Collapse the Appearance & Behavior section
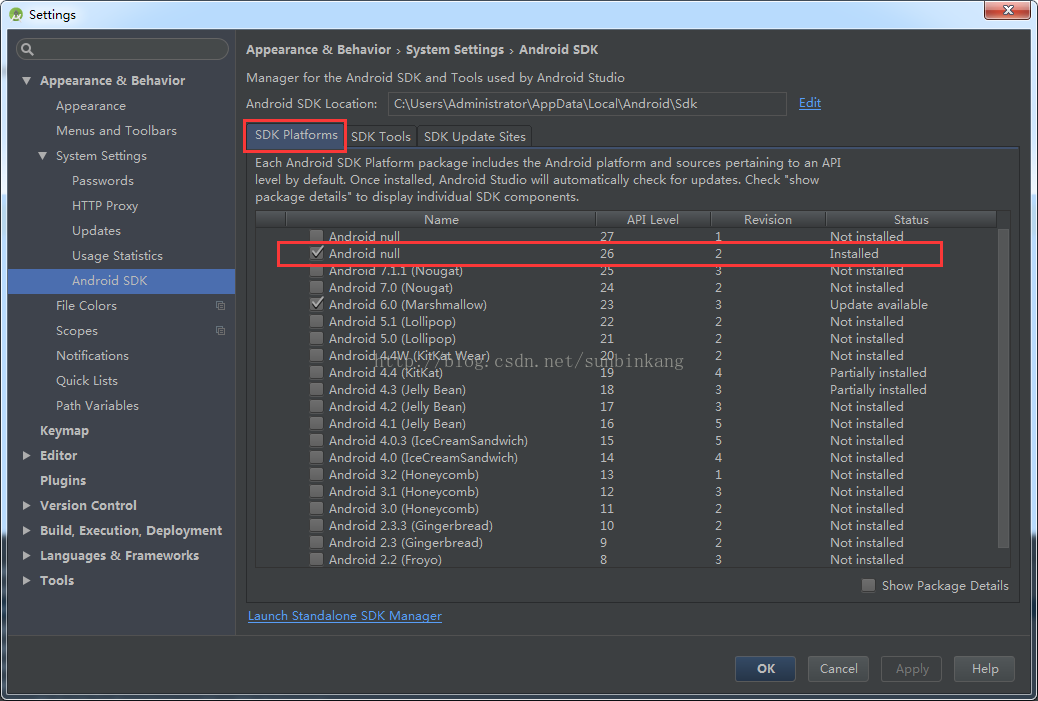Image resolution: width=1038 pixels, height=701 pixels. 25,80
